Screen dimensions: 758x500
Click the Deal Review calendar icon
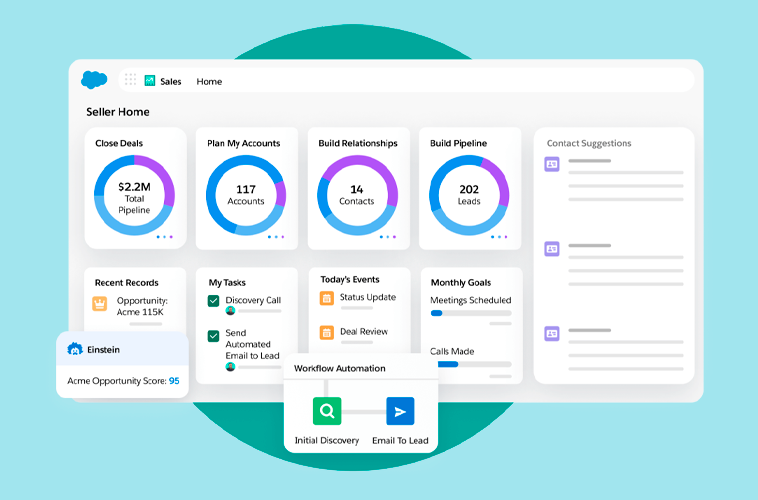click(x=326, y=332)
